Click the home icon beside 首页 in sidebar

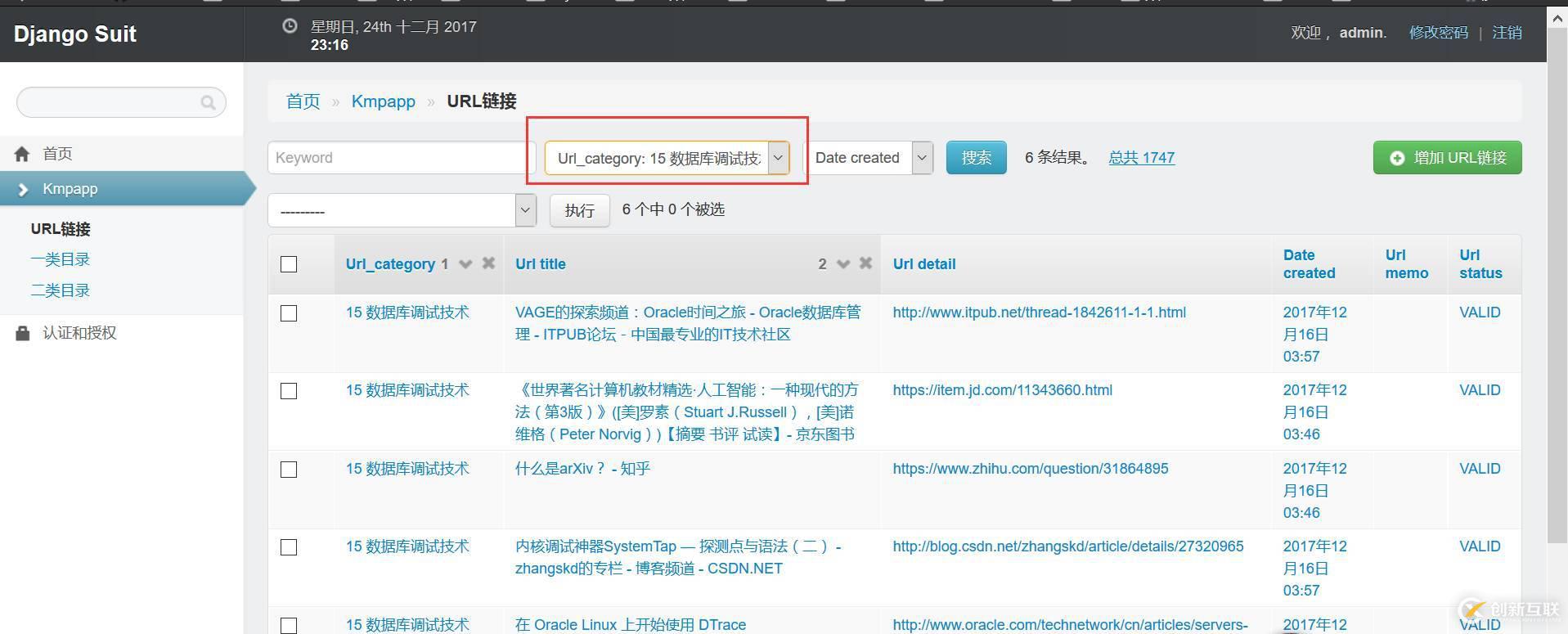click(22, 154)
